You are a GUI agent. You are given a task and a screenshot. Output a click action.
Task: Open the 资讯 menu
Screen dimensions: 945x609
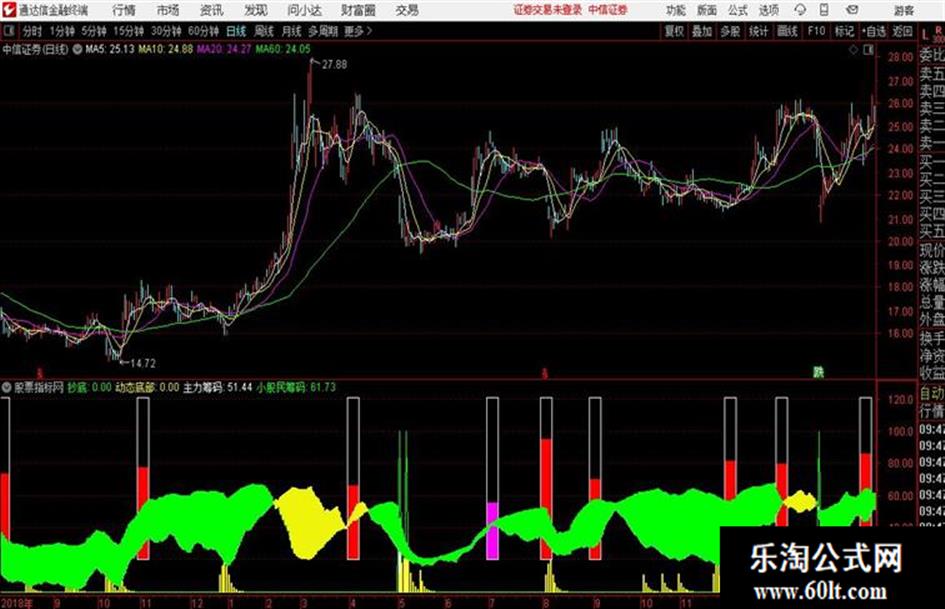point(212,10)
